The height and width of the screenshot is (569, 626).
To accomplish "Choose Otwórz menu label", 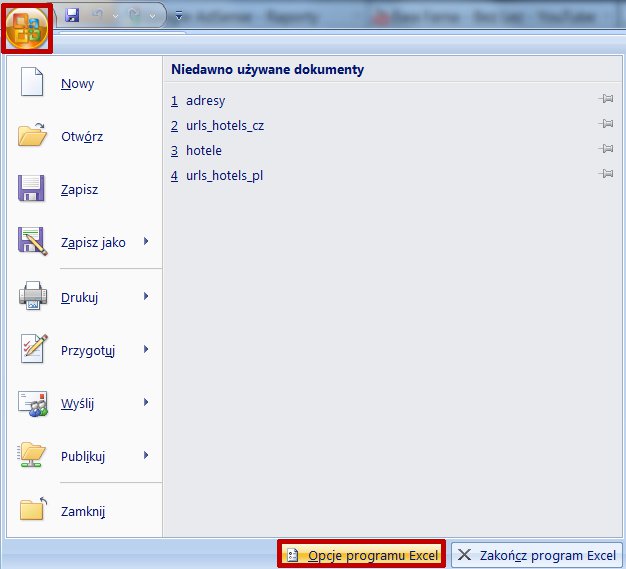I will (82, 137).
